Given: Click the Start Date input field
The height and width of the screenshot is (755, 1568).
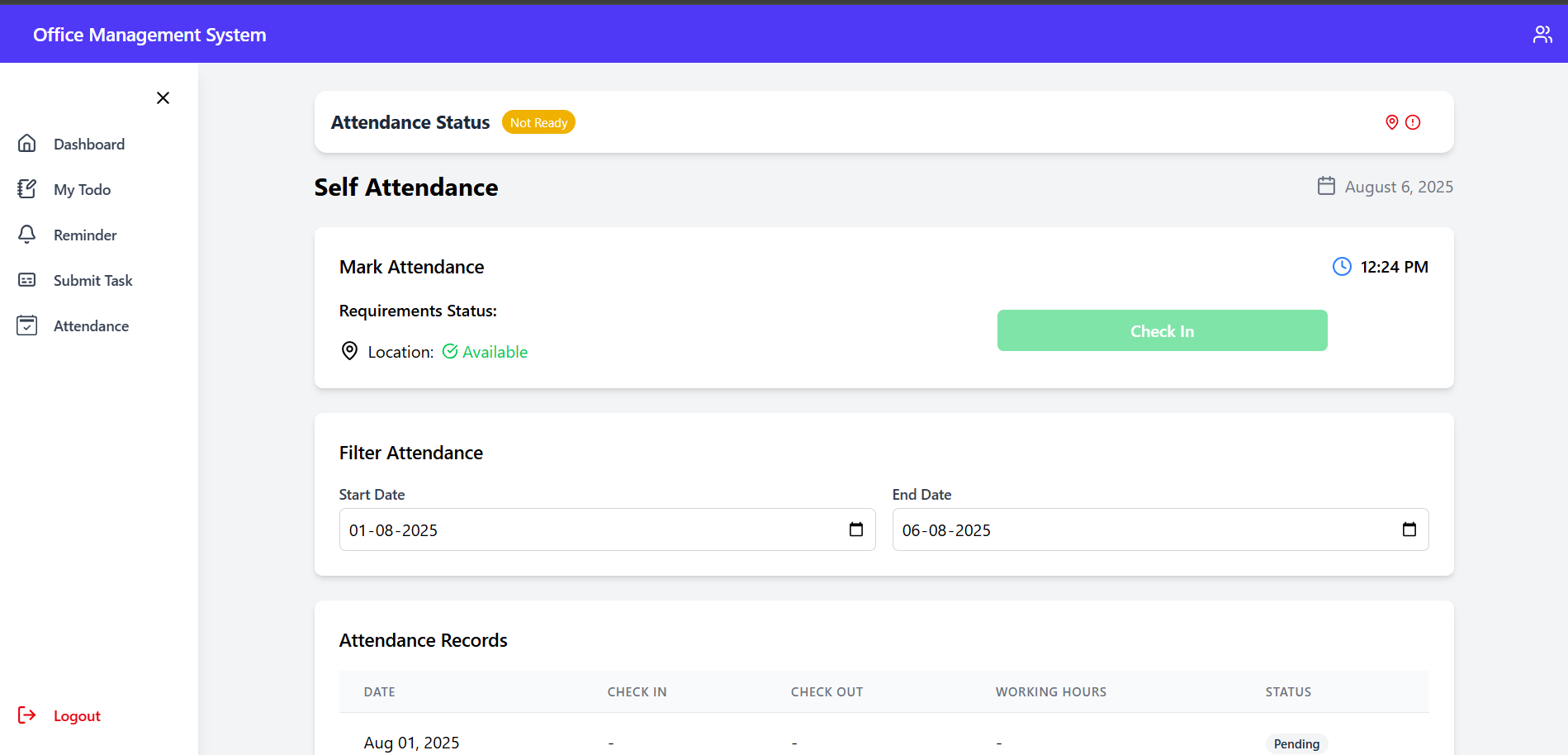Looking at the screenshot, I should click(x=578, y=529).
